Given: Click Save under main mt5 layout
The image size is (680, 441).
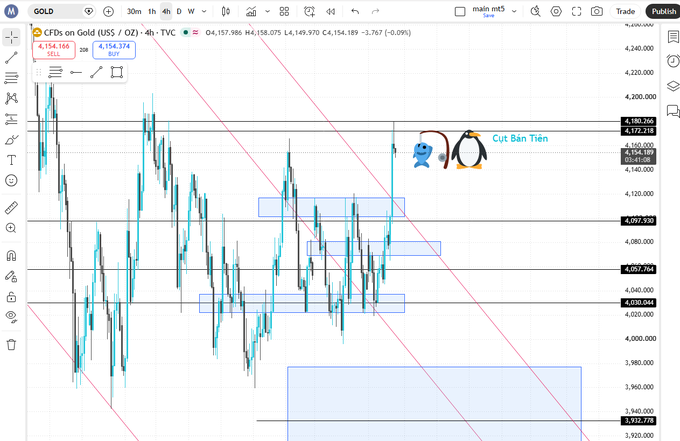Looking at the screenshot, I should [x=489, y=15].
